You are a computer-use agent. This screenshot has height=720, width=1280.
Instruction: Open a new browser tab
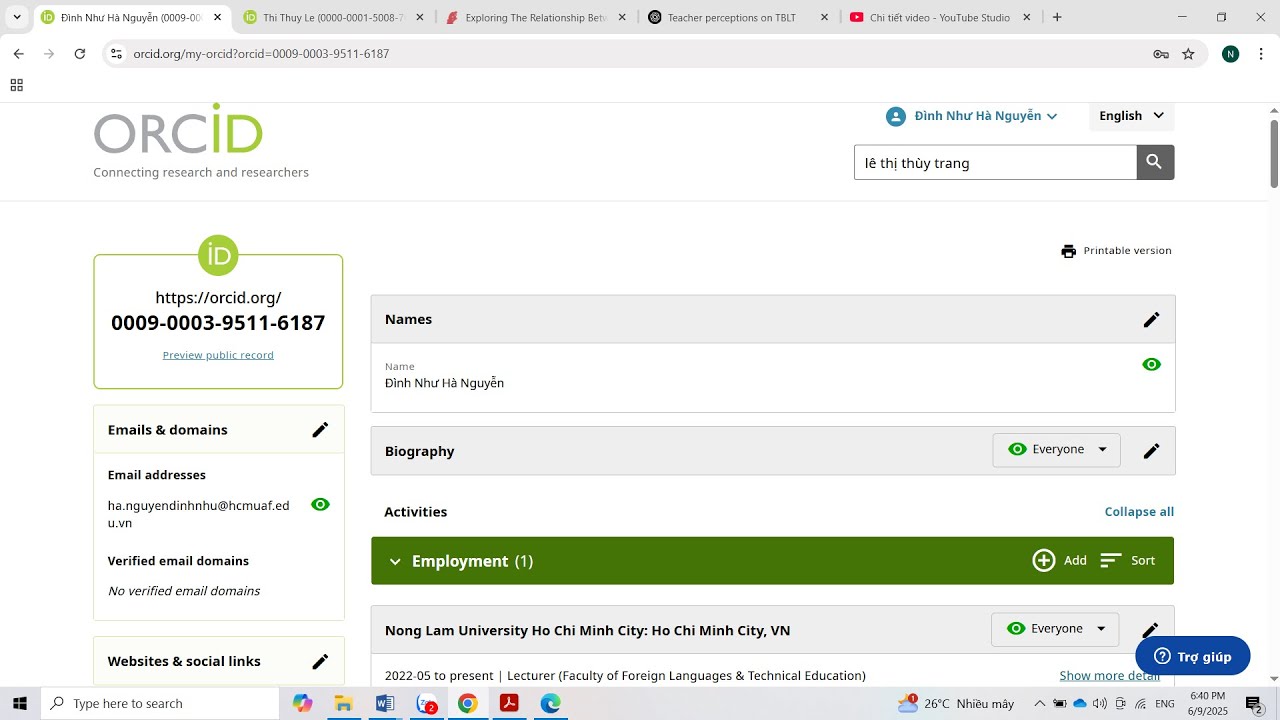[1057, 17]
